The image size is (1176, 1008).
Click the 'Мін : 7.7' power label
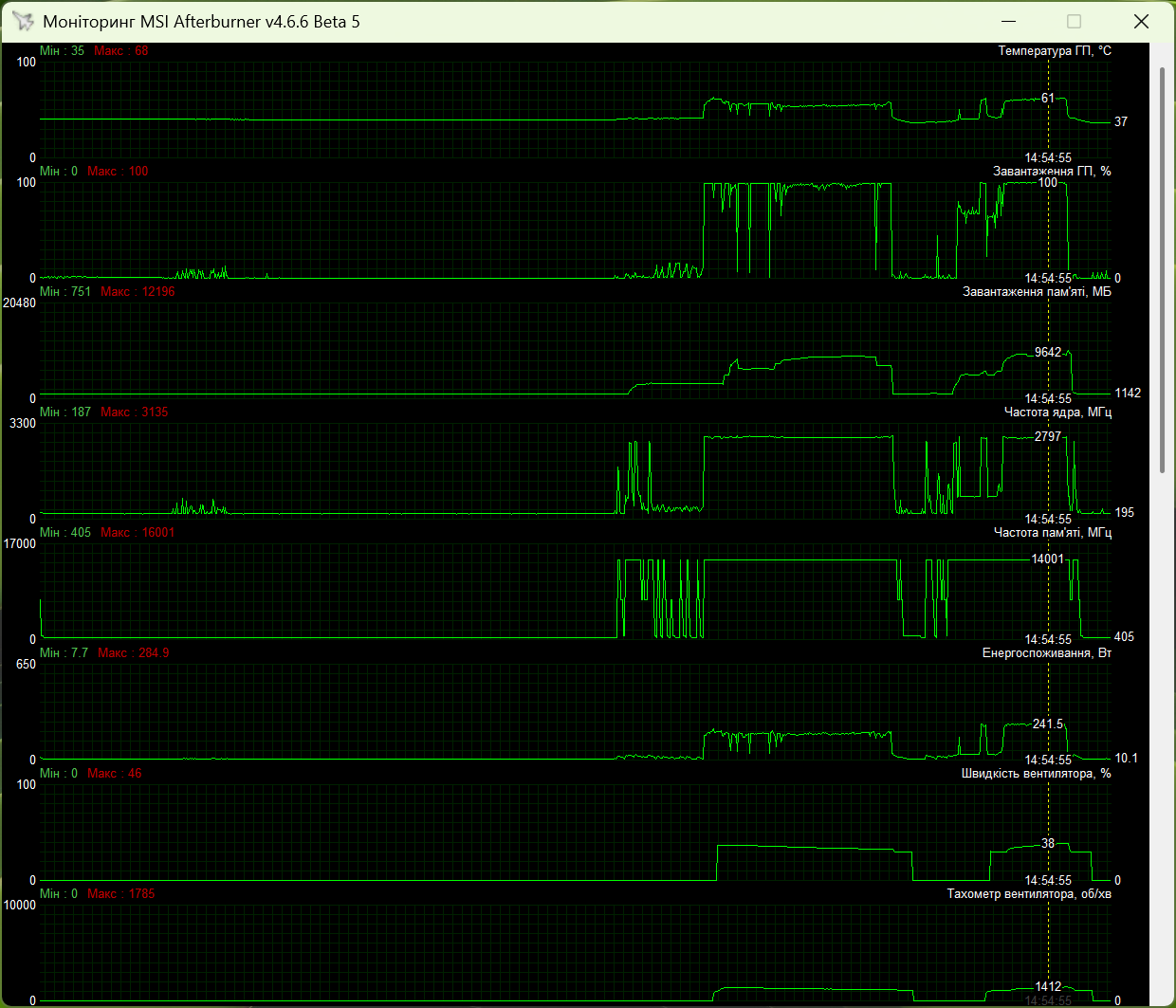click(x=64, y=653)
